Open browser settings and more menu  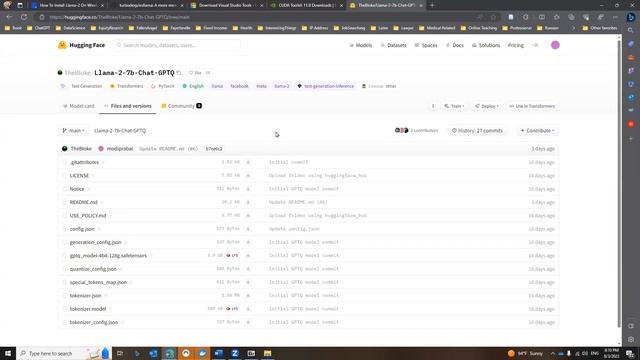615,17
